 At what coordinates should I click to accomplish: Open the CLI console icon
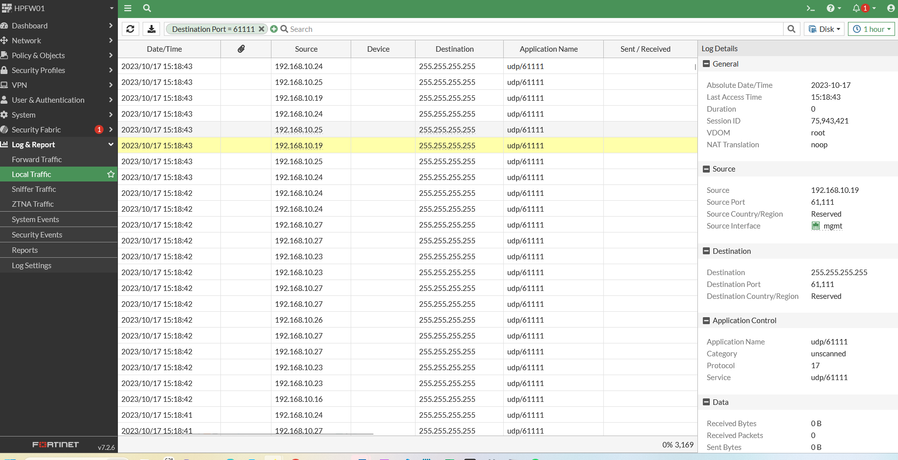click(x=811, y=8)
